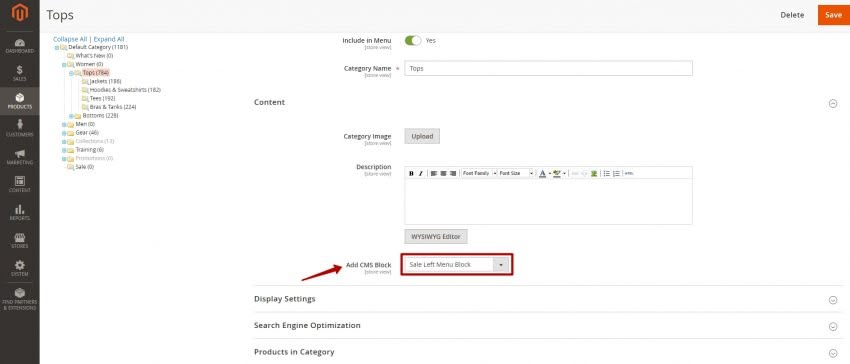850x364 pixels.
Task: Save the Tops category
Action: tap(833, 15)
